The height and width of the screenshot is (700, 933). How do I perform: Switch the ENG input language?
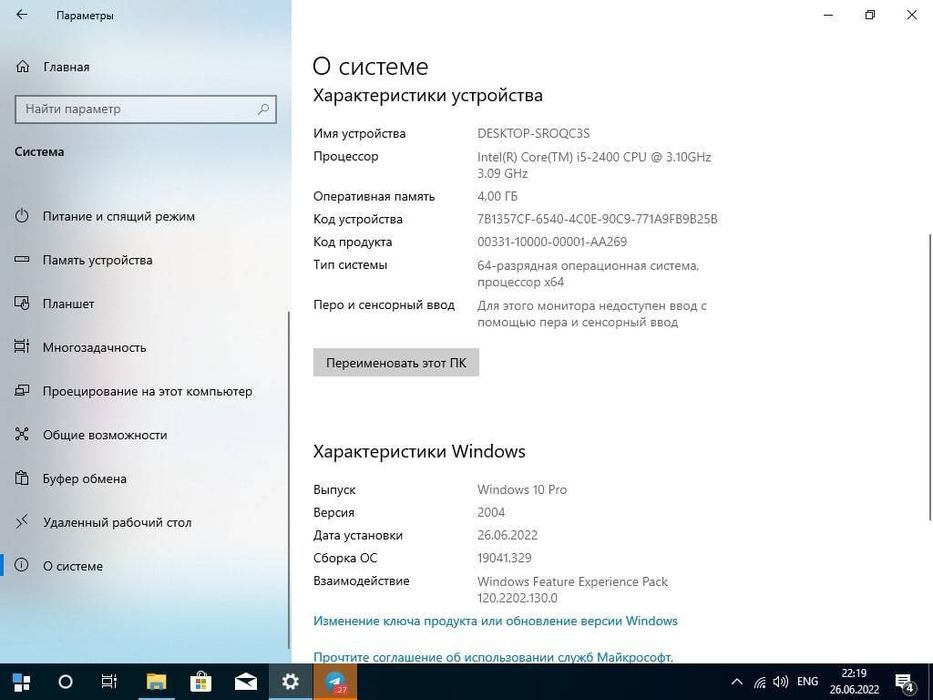[807, 681]
